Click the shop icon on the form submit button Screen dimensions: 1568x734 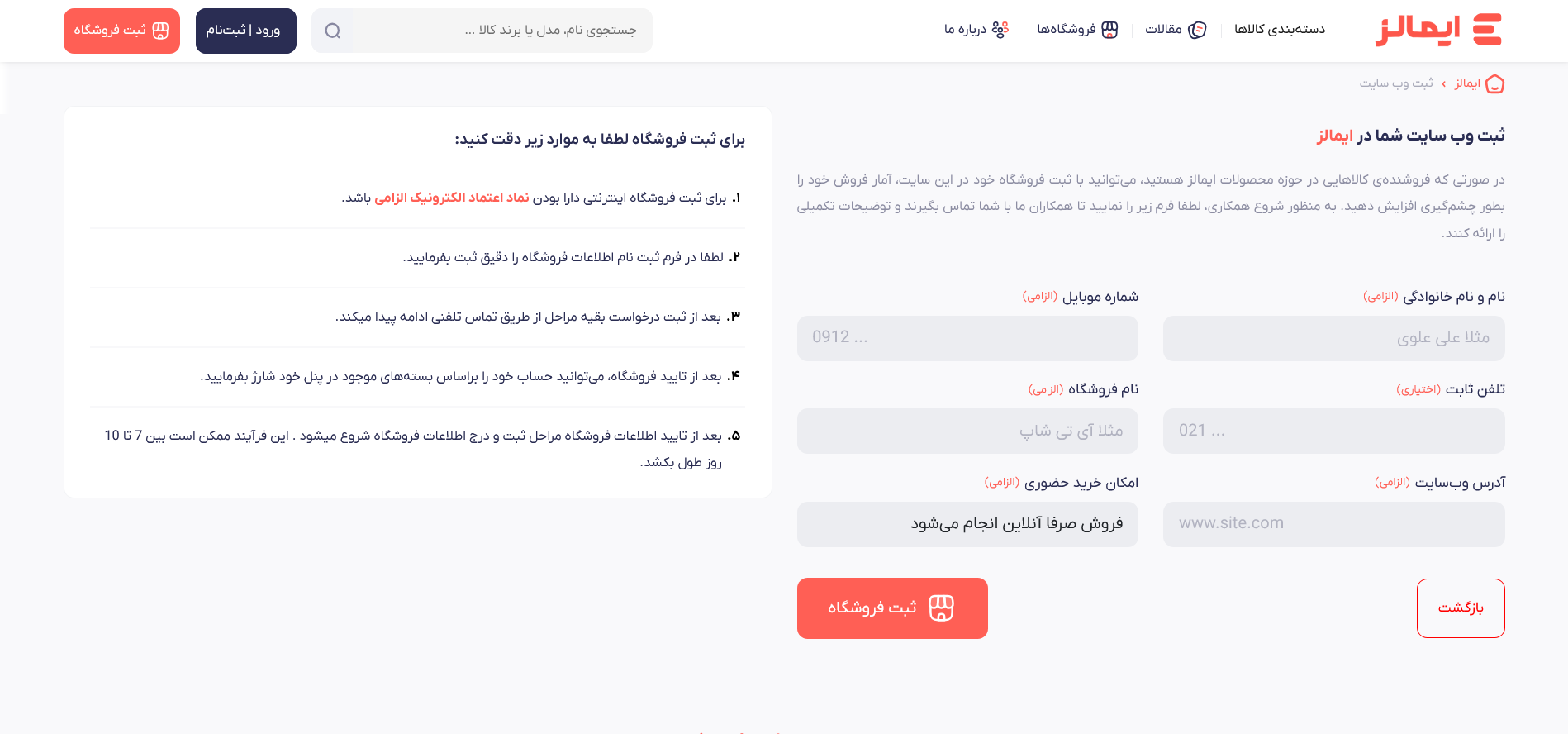tap(941, 608)
